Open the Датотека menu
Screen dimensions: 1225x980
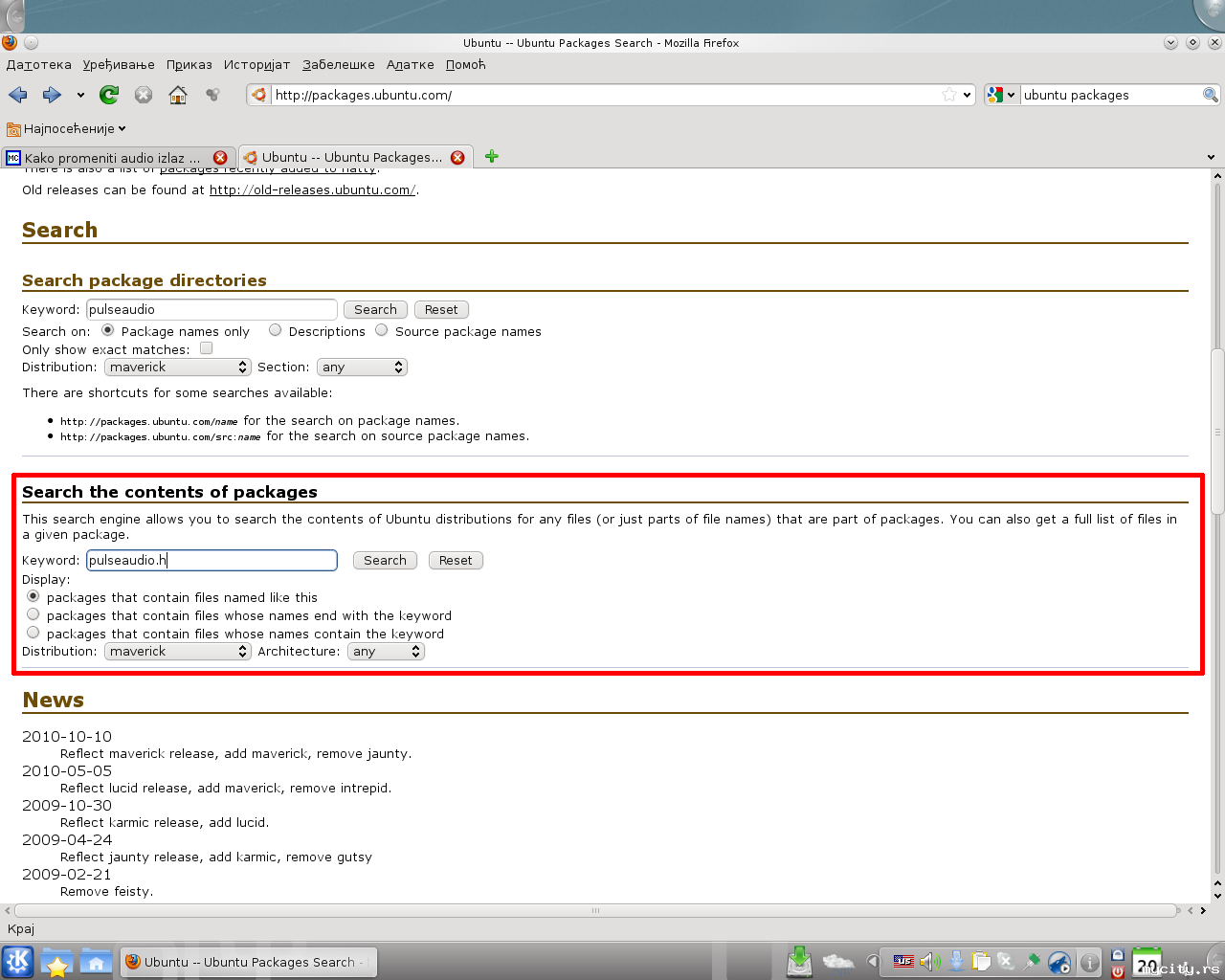(39, 65)
